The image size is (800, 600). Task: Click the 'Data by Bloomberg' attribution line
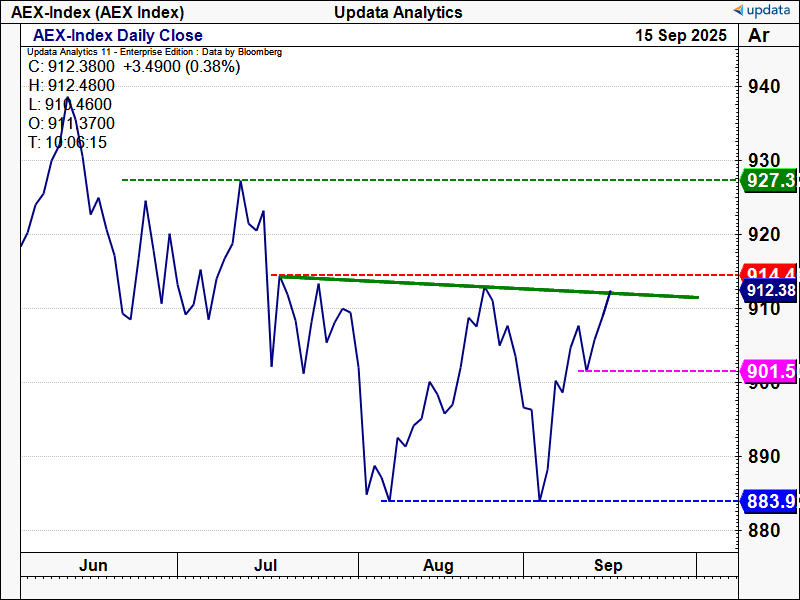(154, 52)
